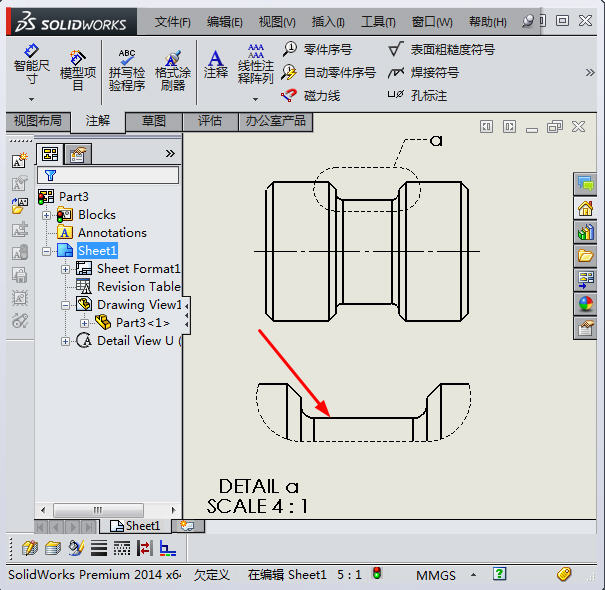The width and height of the screenshot is (605, 590).
Task: Click the feature tree filter input box
Action: coord(115,175)
